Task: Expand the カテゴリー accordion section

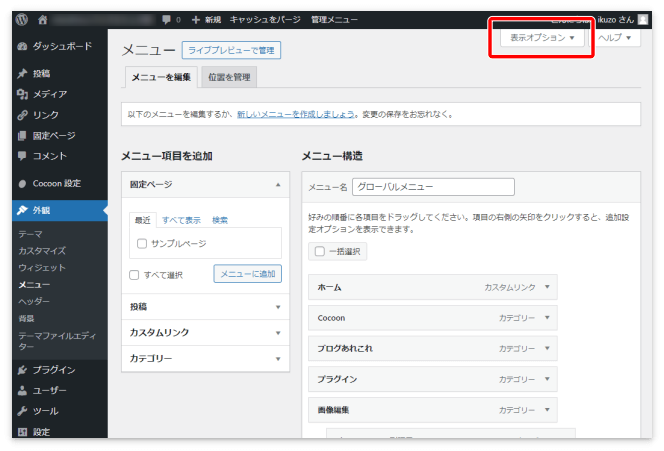Action: coord(205,358)
